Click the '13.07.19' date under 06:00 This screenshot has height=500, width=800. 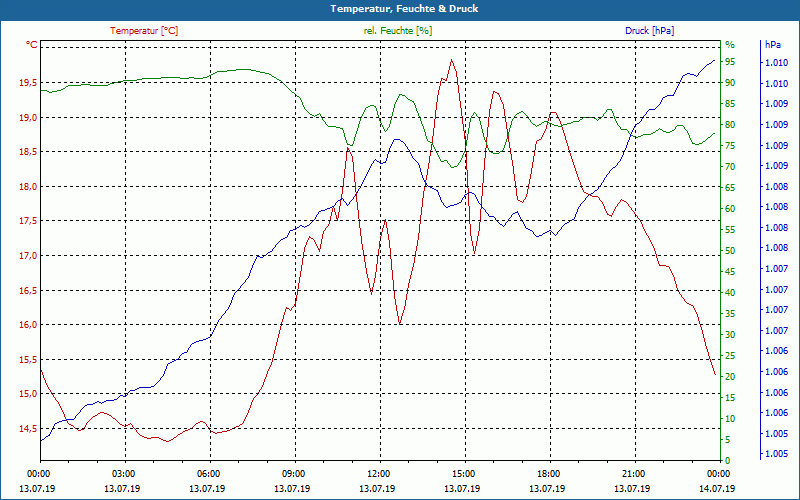pos(207,488)
